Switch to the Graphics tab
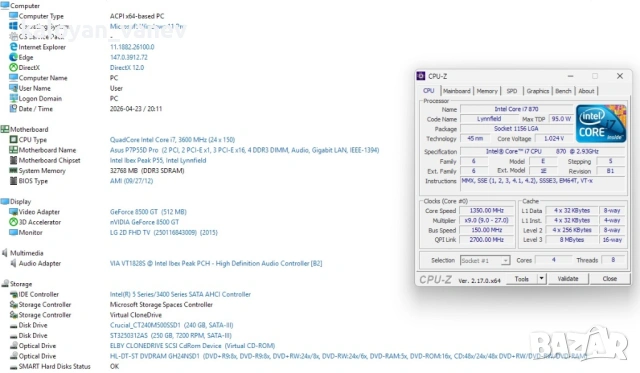 tap(538, 91)
